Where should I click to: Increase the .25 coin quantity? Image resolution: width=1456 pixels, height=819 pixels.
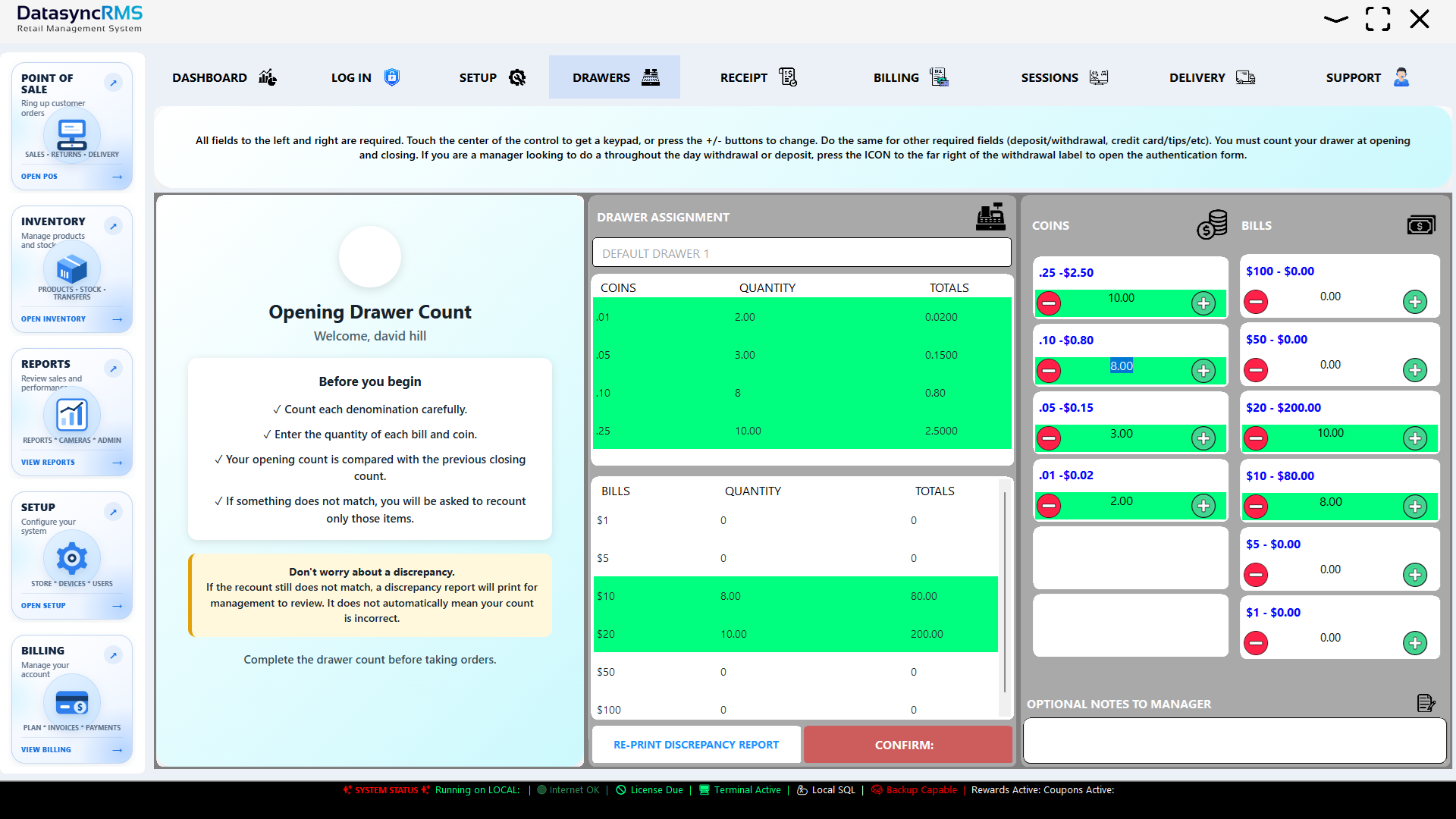coord(1203,303)
